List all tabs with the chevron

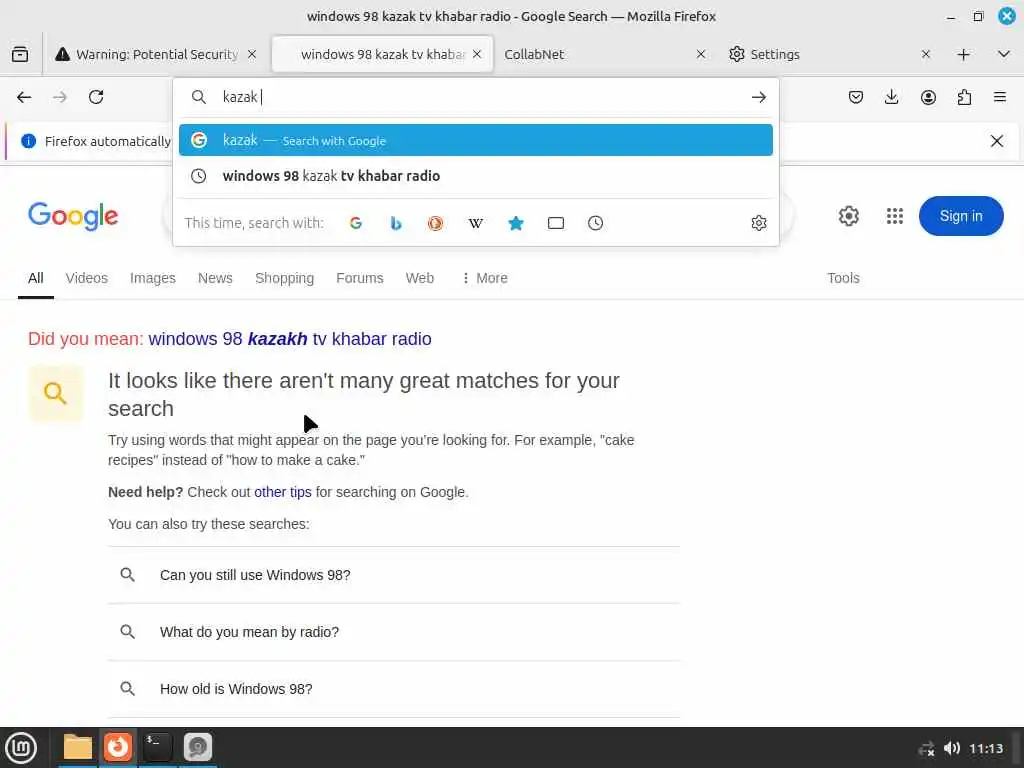point(1004,54)
